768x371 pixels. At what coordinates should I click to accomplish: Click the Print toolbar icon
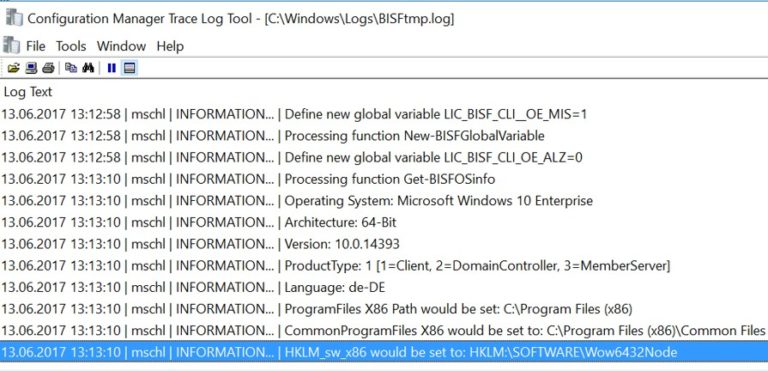click(x=48, y=68)
